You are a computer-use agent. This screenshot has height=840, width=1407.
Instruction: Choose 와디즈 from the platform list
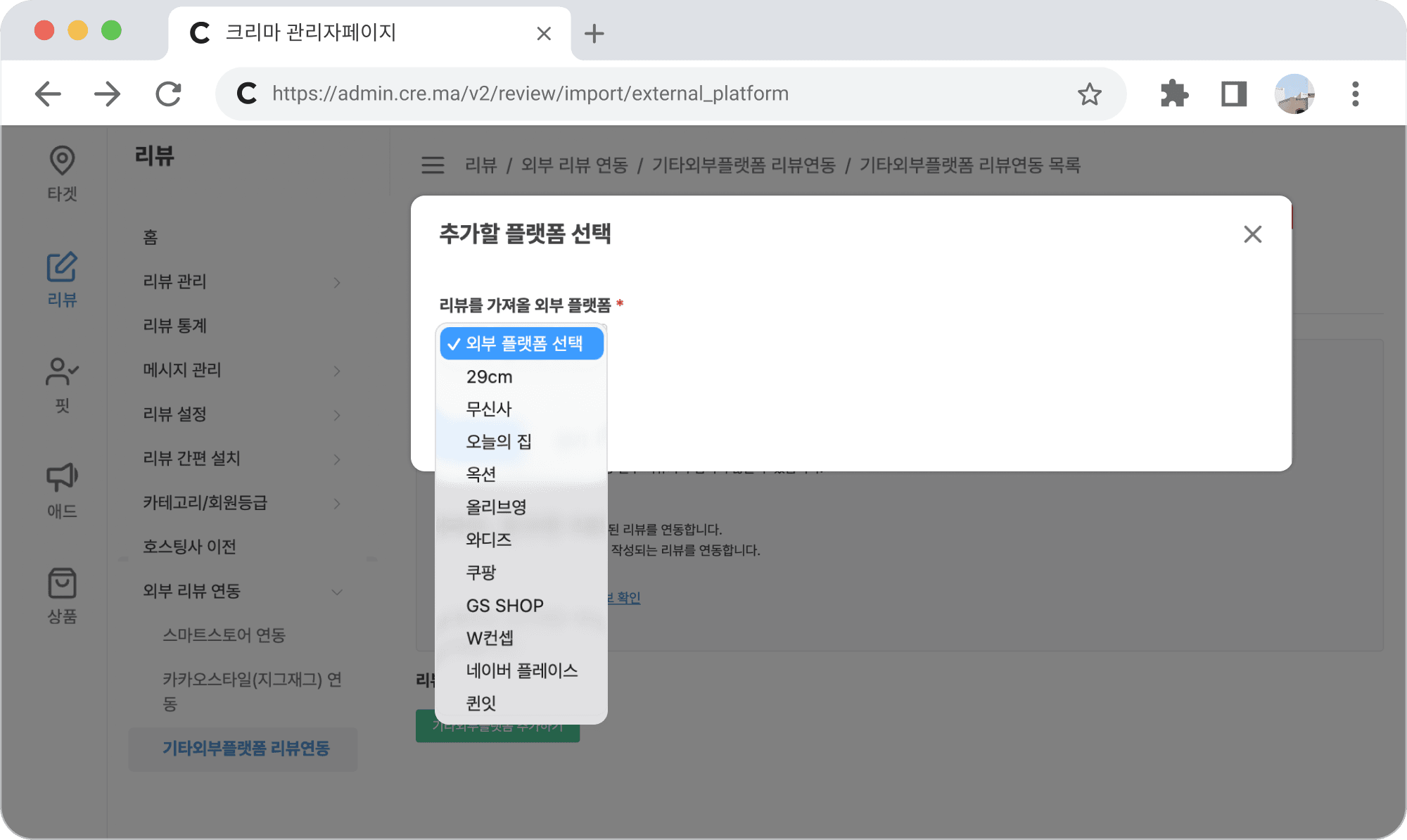[x=521, y=540]
